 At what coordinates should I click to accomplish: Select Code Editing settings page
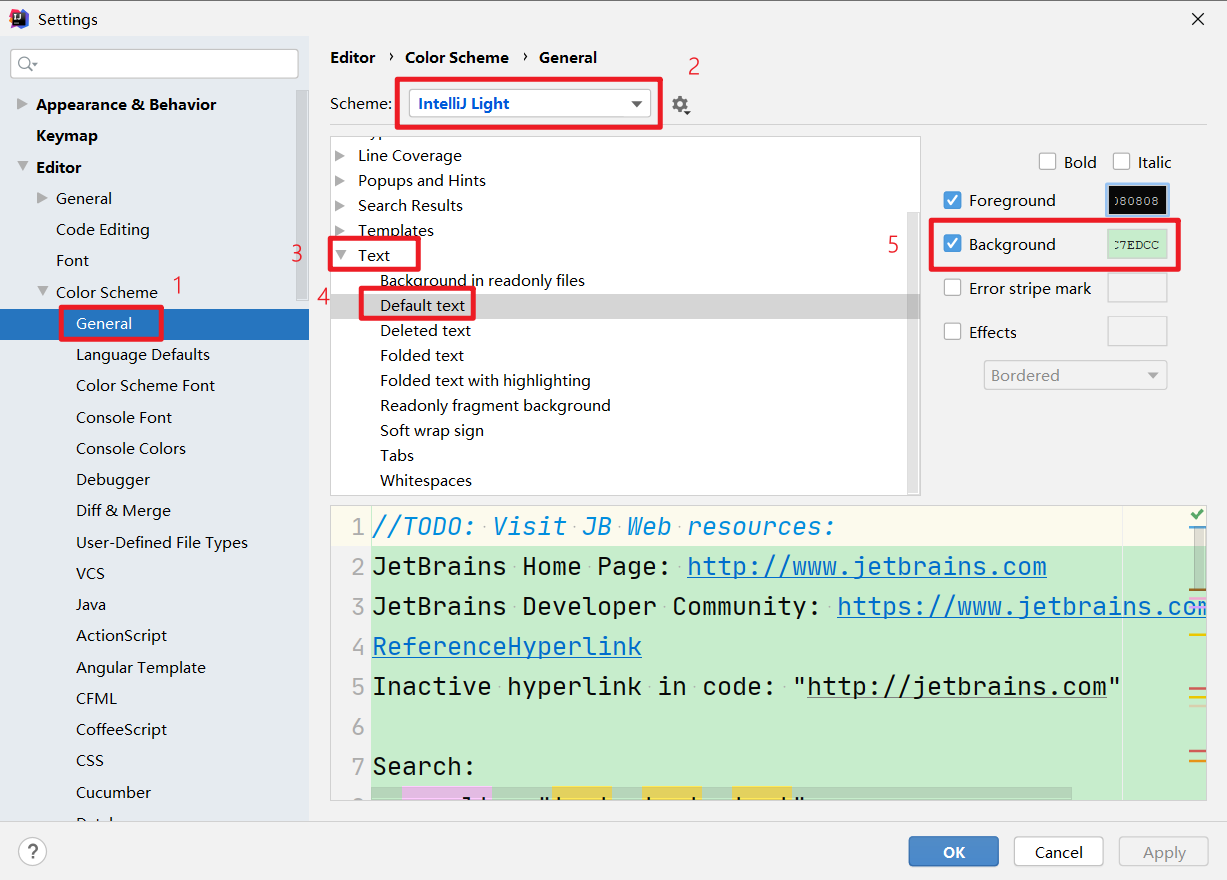point(103,230)
